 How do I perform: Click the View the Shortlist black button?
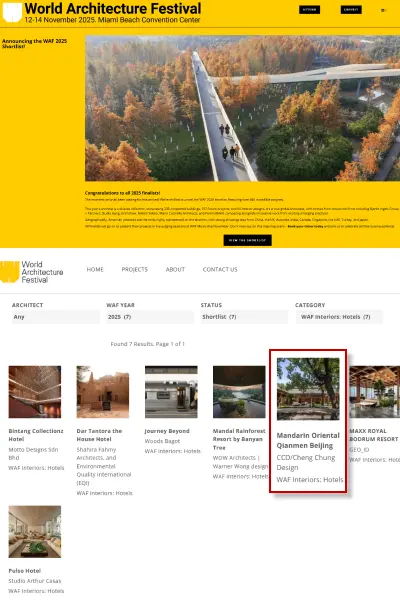(248, 240)
